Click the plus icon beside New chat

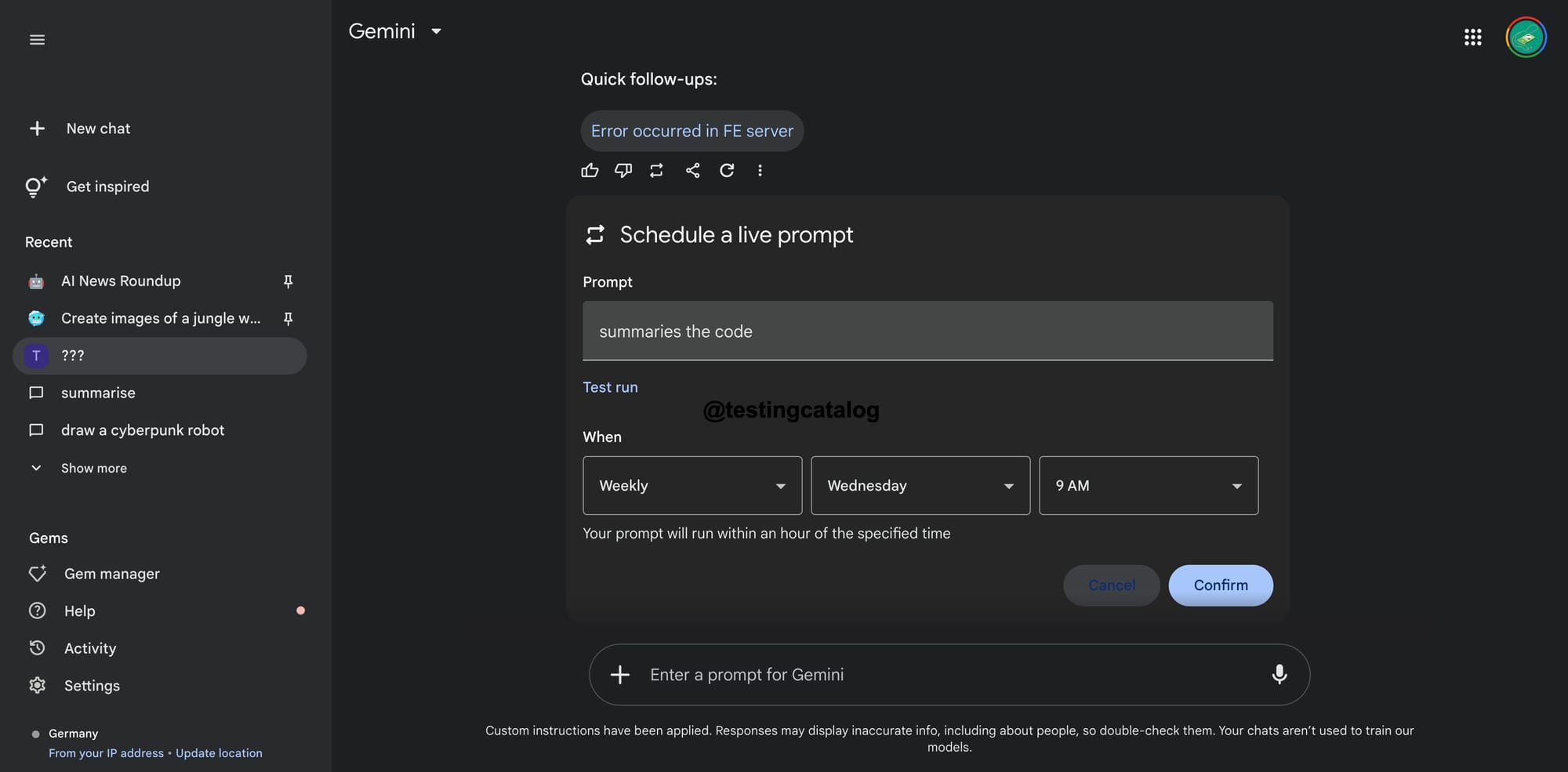point(37,129)
